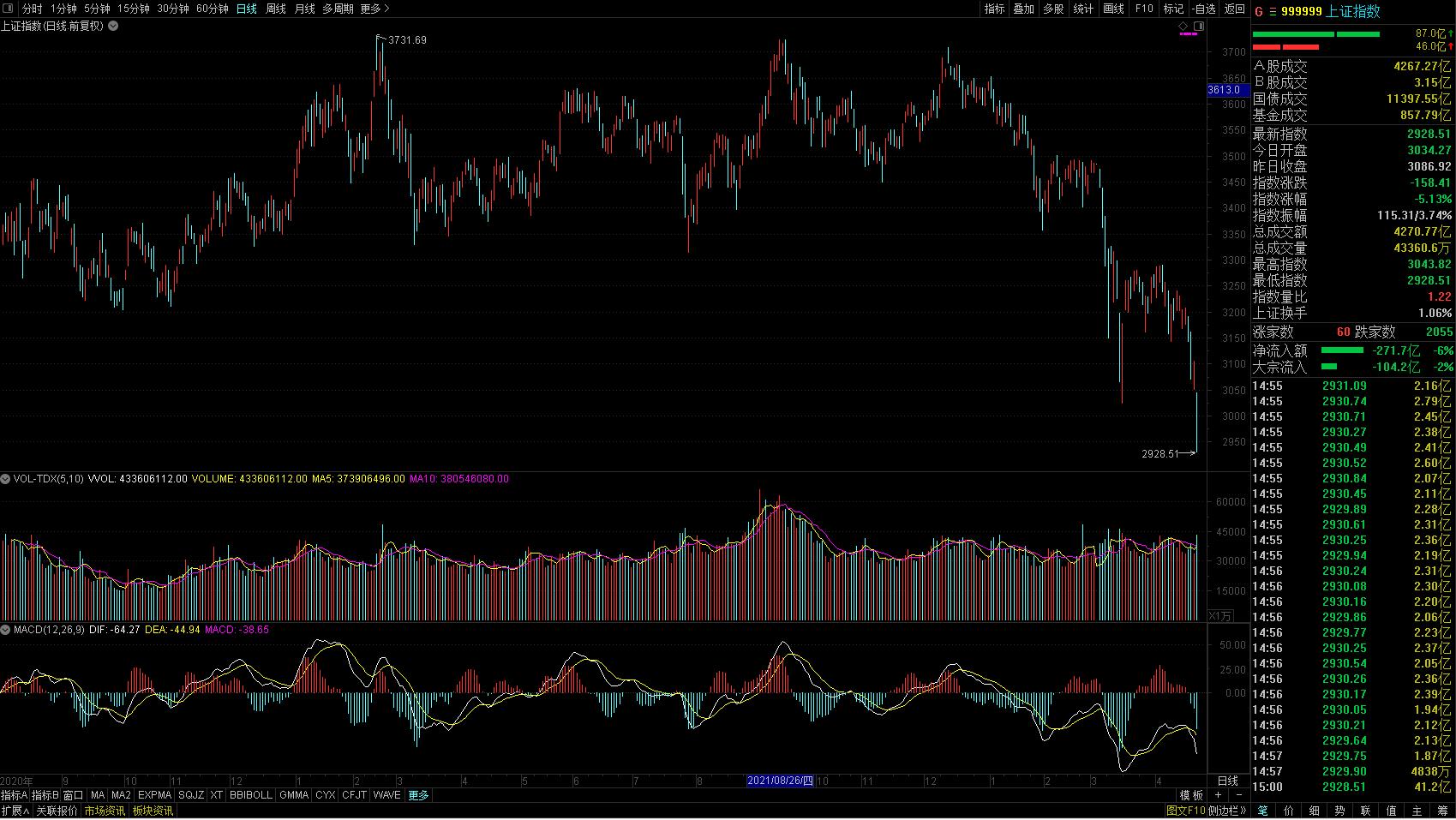The height and width of the screenshot is (820, 1456).
Task: Switch to 分时 intraday view
Action: click(x=32, y=9)
